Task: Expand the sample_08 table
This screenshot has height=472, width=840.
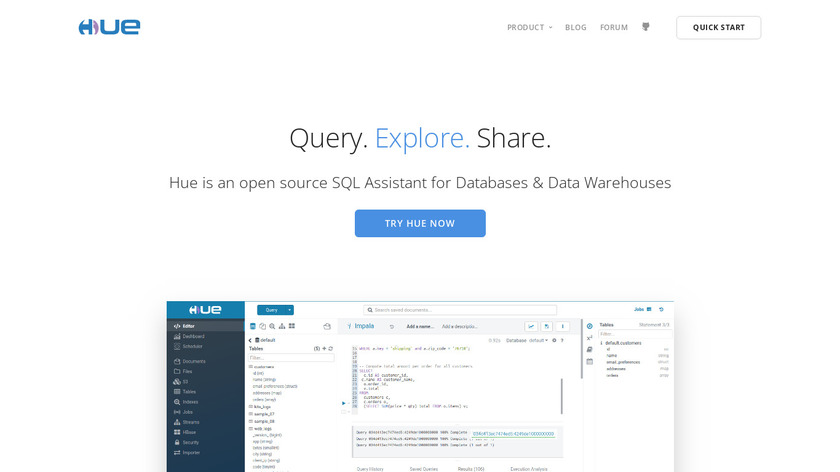Action: pyautogui.click(x=261, y=421)
